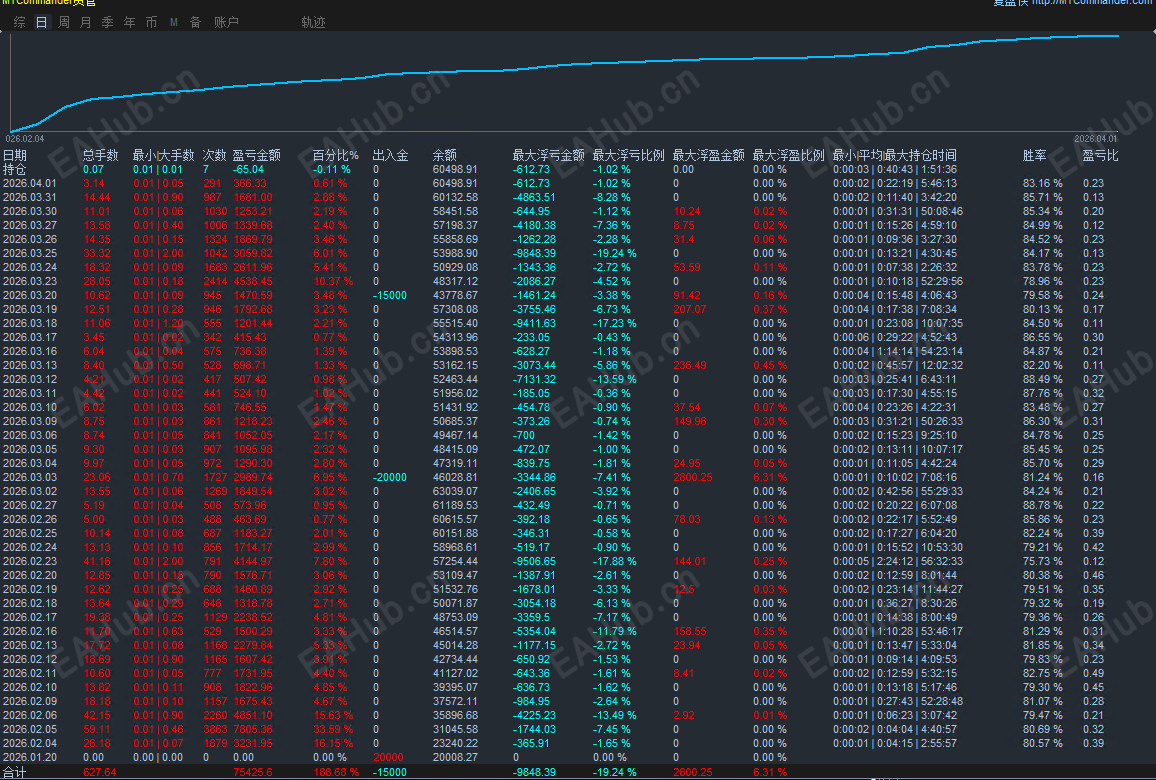The height and width of the screenshot is (780, 1156).
Task: Click the 百分比% column header
Action: [x=335, y=155]
